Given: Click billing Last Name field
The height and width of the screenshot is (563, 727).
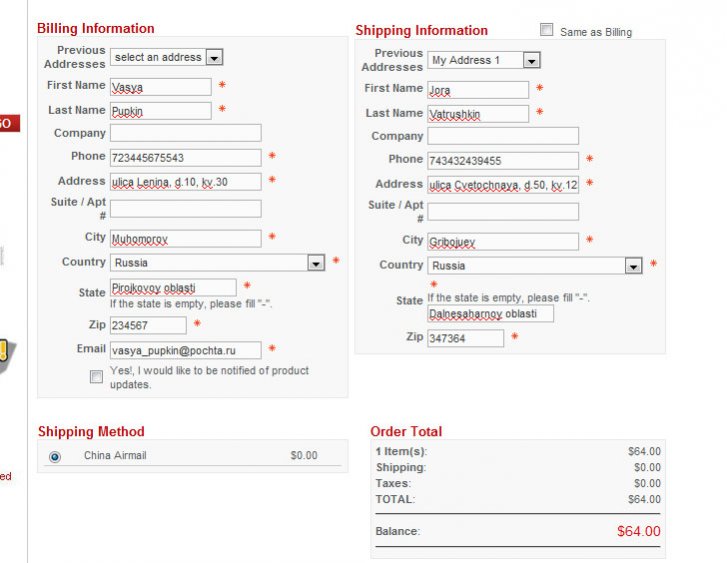Looking at the screenshot, I should (160, 111).
